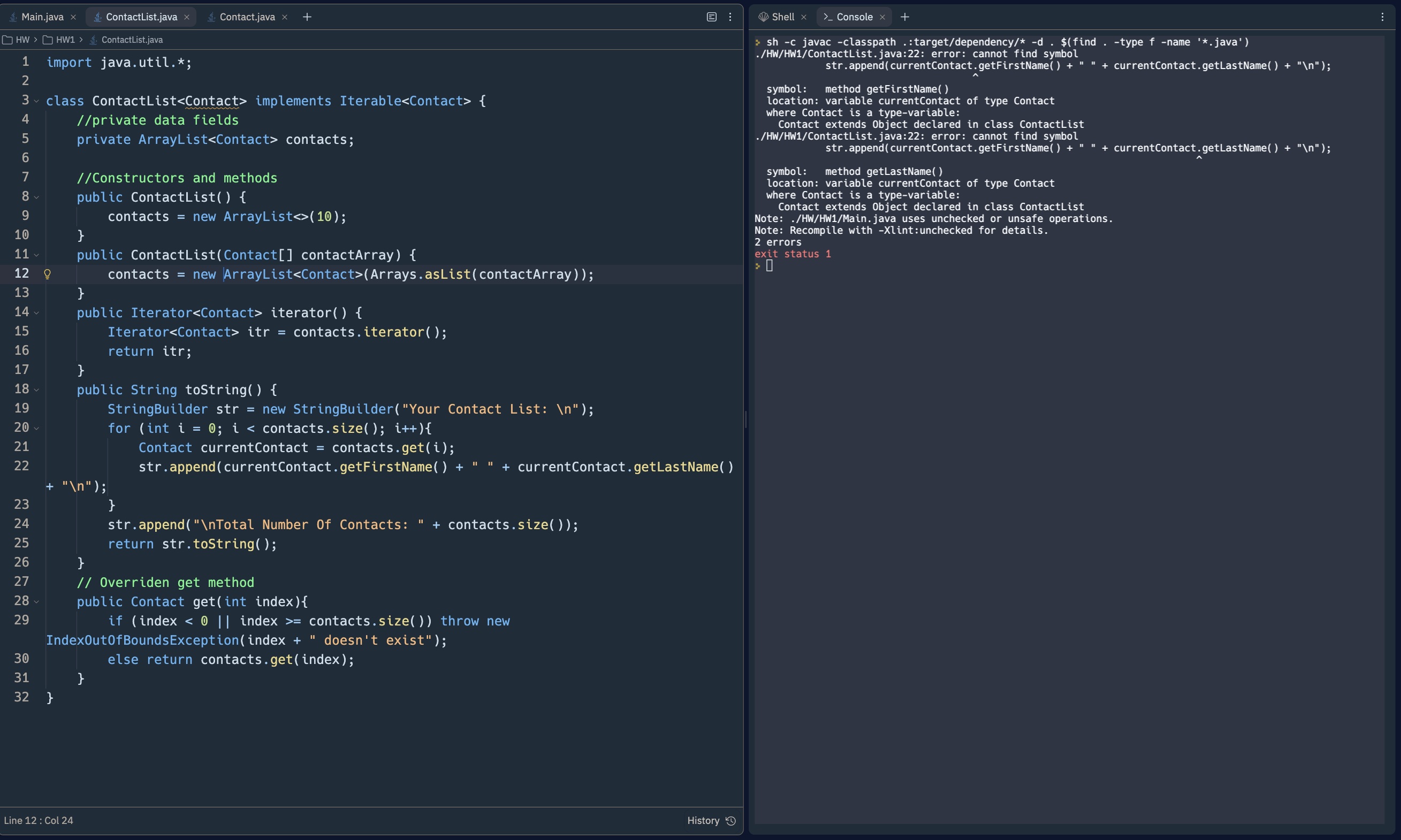The image size is (1401, 840).
Task: Click the split editor icon
Action: (712, 17)
